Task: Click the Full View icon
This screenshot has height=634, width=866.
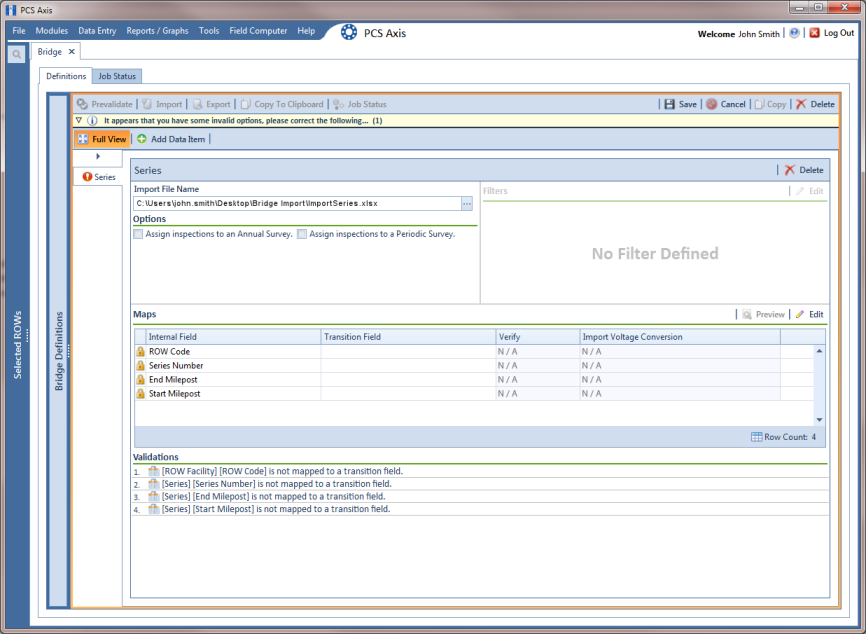Action: (x=83, y=139)
